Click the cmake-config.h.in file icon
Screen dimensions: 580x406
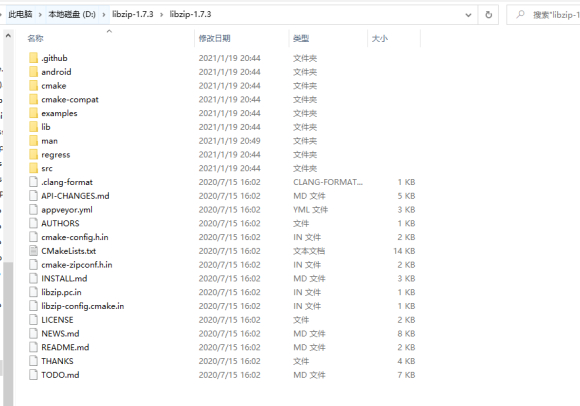(33, 237)
